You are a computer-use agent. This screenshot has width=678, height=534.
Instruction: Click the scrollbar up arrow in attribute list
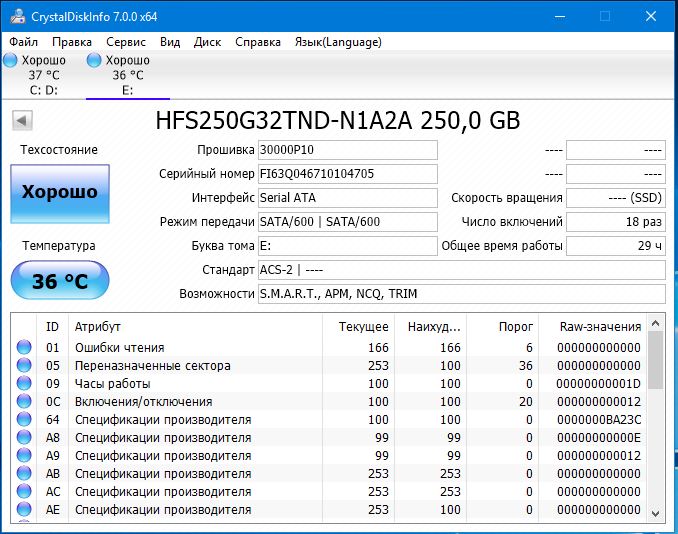point(656,323)
